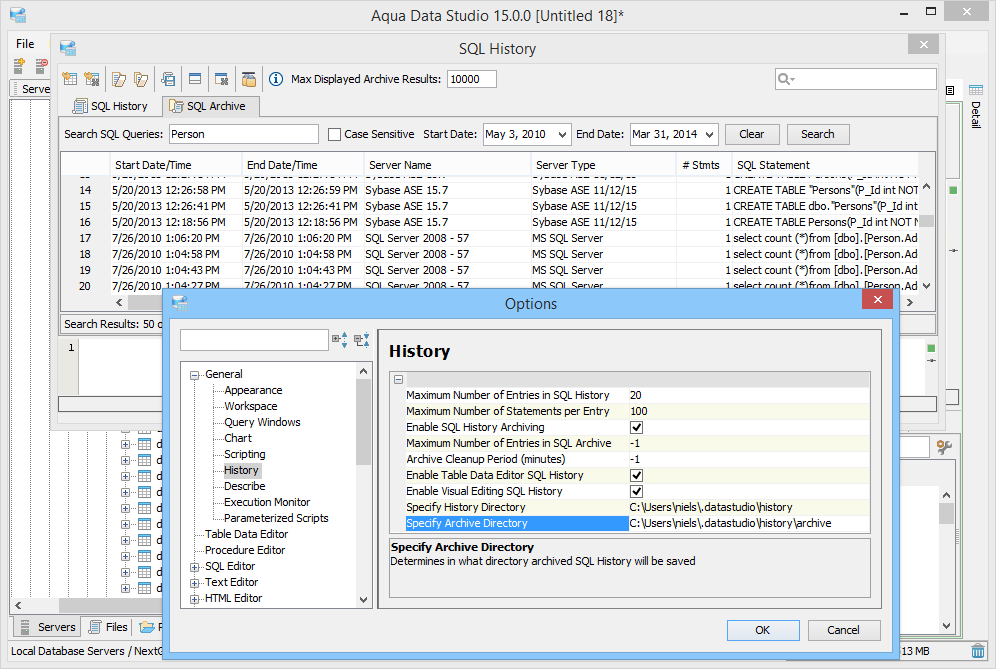Click the wrench icon in the main window
The width and height of the screenshot is (996, 669).
pyautogui.click(x=945, y=447)
